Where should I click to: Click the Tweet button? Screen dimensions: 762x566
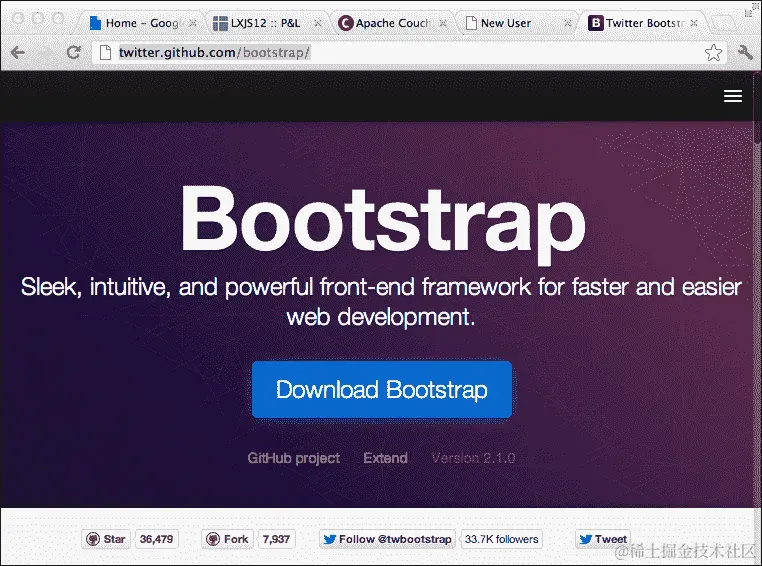click(603, 539)
